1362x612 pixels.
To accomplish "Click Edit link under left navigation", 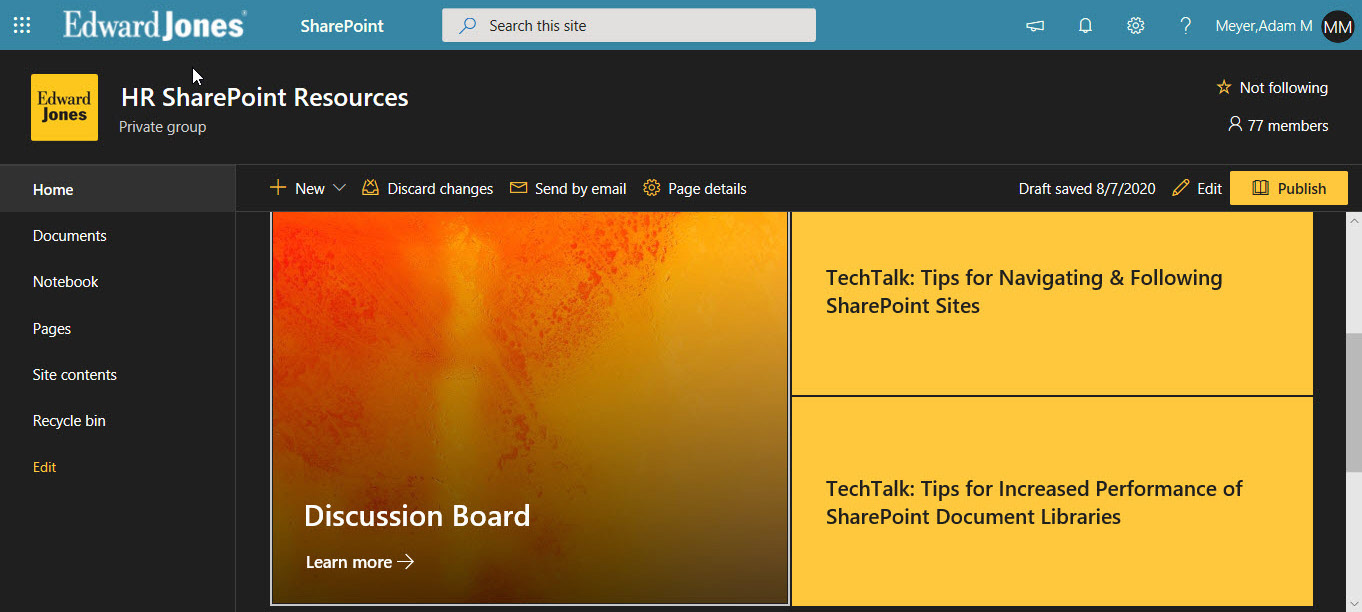I will tap(45, 467).
